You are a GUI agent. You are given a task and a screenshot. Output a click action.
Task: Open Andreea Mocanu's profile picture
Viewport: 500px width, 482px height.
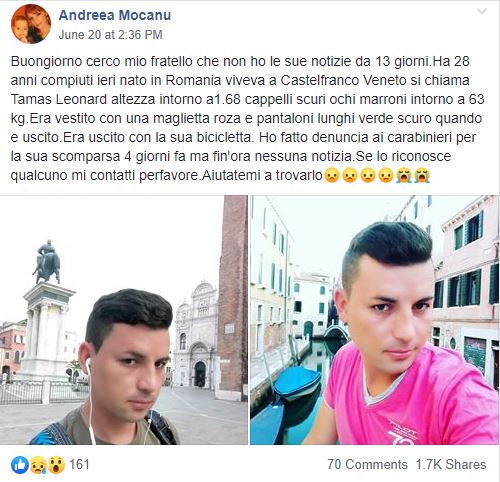31,24
